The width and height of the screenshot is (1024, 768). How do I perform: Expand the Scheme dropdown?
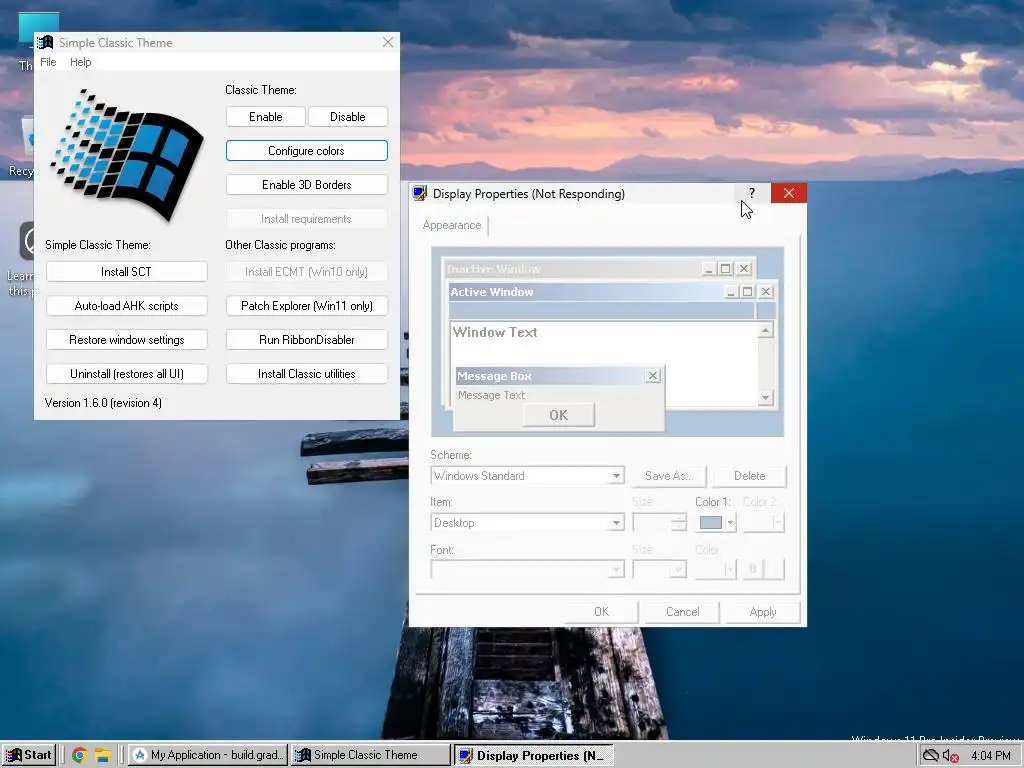coord(616,476)
